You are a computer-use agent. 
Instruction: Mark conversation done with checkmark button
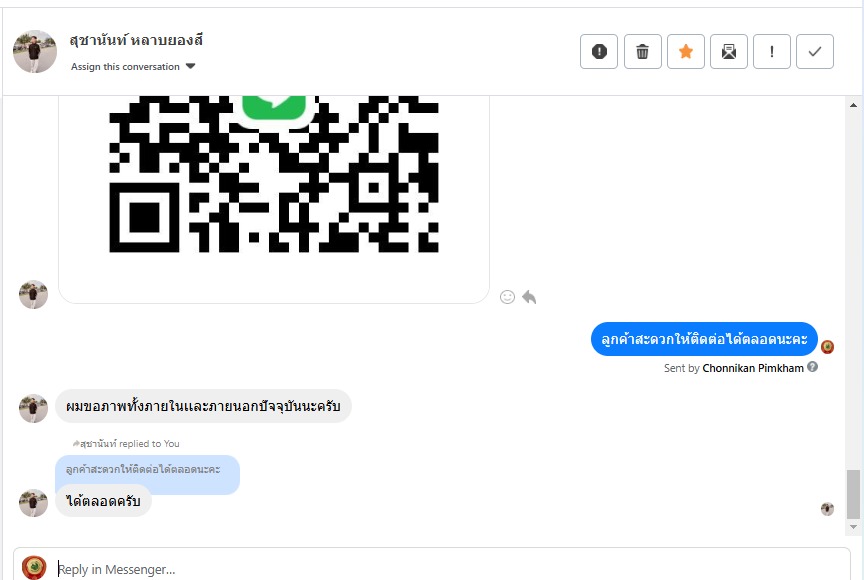(x=815, y=52)
